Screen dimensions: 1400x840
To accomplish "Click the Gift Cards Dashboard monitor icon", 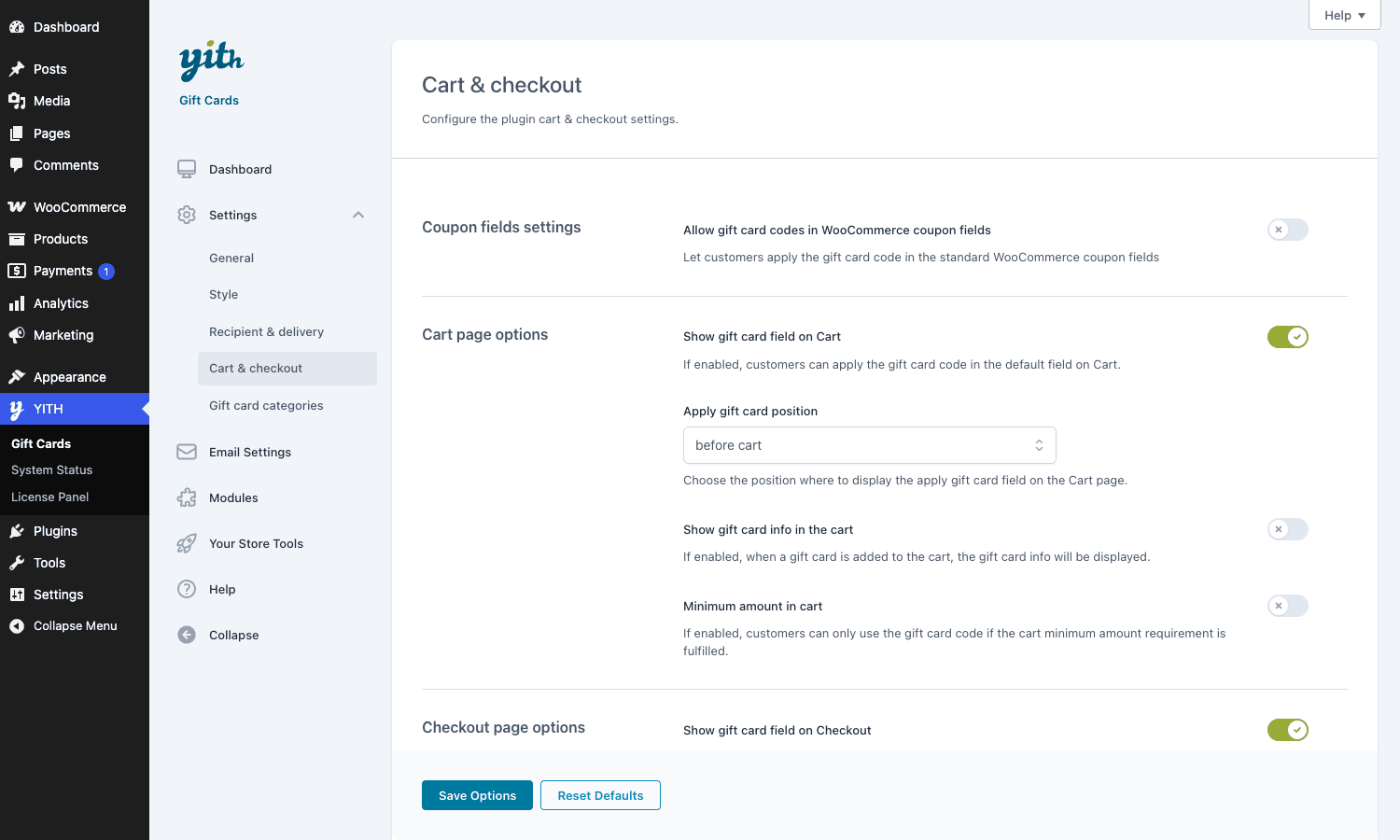I will 187,169.
